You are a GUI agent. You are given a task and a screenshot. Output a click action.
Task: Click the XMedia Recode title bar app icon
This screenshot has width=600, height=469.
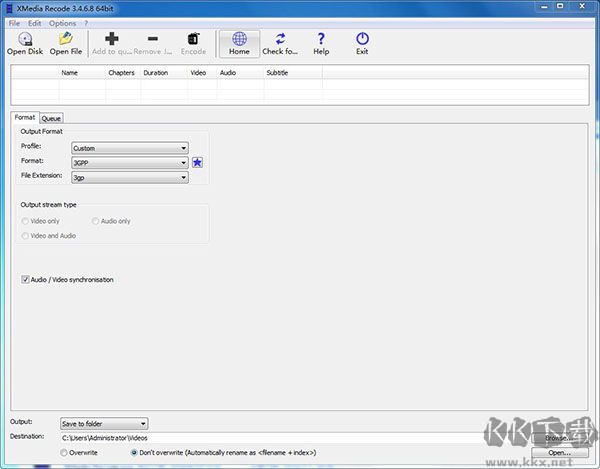click(10, 8)
